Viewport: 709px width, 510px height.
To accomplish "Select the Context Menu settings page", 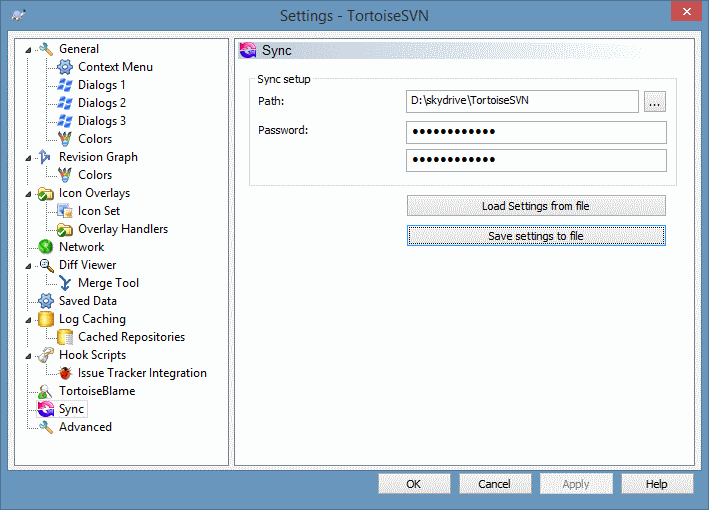I will (x=115, y=67).
